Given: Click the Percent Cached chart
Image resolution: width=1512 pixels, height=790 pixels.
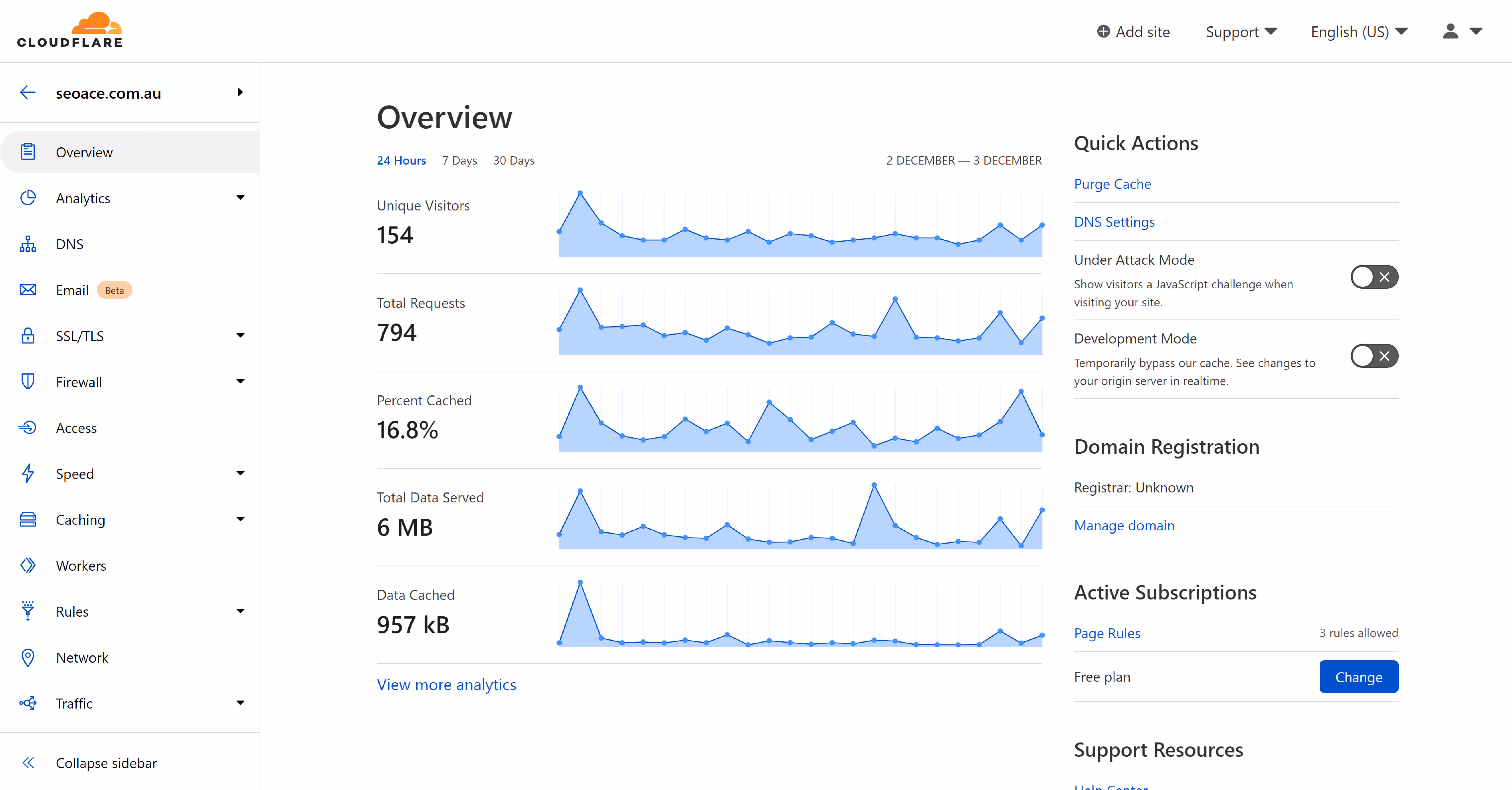Looking at the screenshot, I should point(801,419).
